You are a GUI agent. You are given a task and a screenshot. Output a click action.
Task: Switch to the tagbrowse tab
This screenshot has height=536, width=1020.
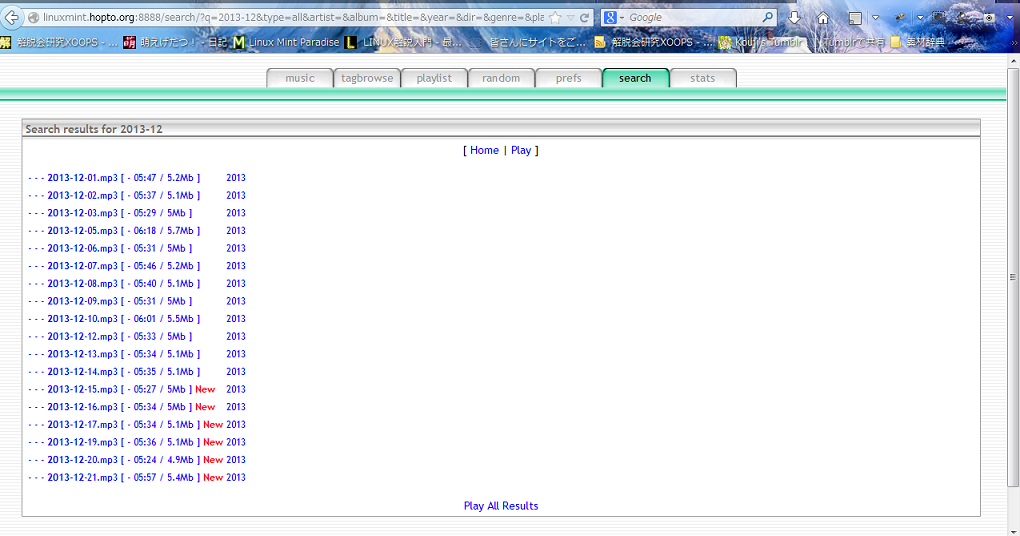click(367, 78)
